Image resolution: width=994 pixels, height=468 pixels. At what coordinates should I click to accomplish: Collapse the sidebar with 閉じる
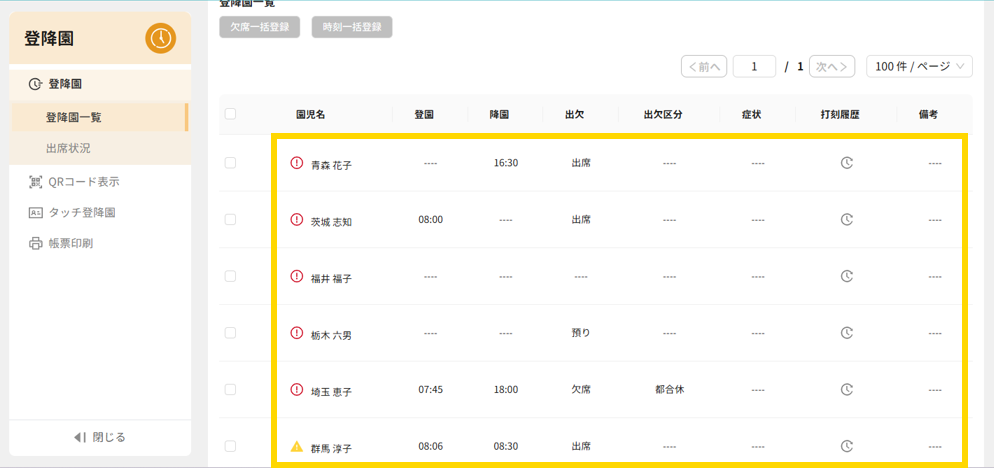pos(100,437)
